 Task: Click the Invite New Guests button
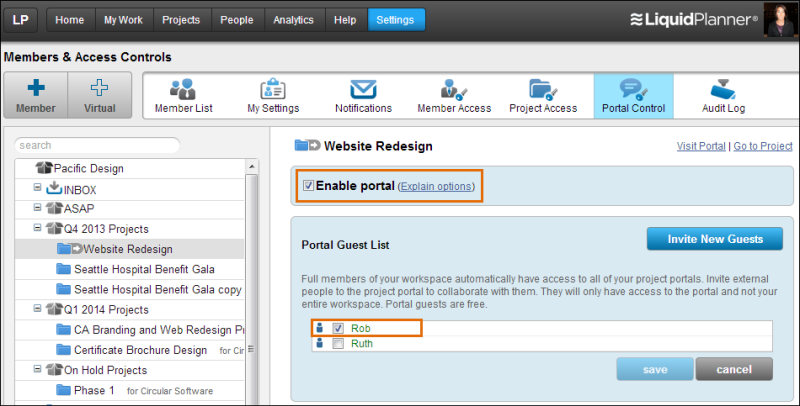(714, 238)
